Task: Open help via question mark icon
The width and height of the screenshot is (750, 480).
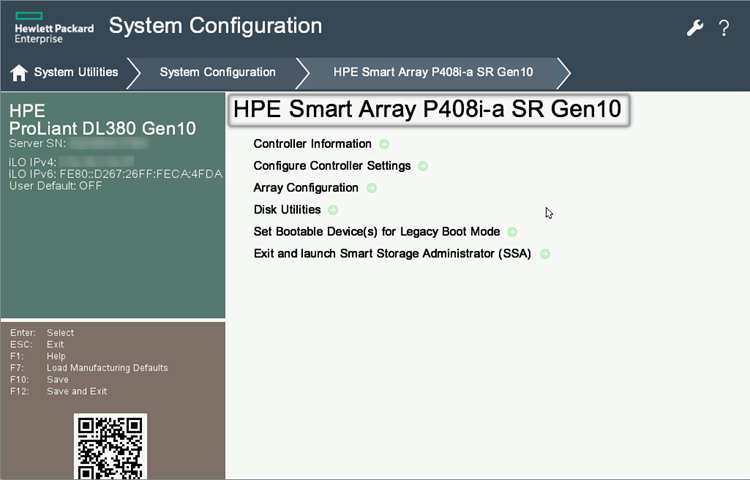Action: pyautogui.click(x=724, y=28)
